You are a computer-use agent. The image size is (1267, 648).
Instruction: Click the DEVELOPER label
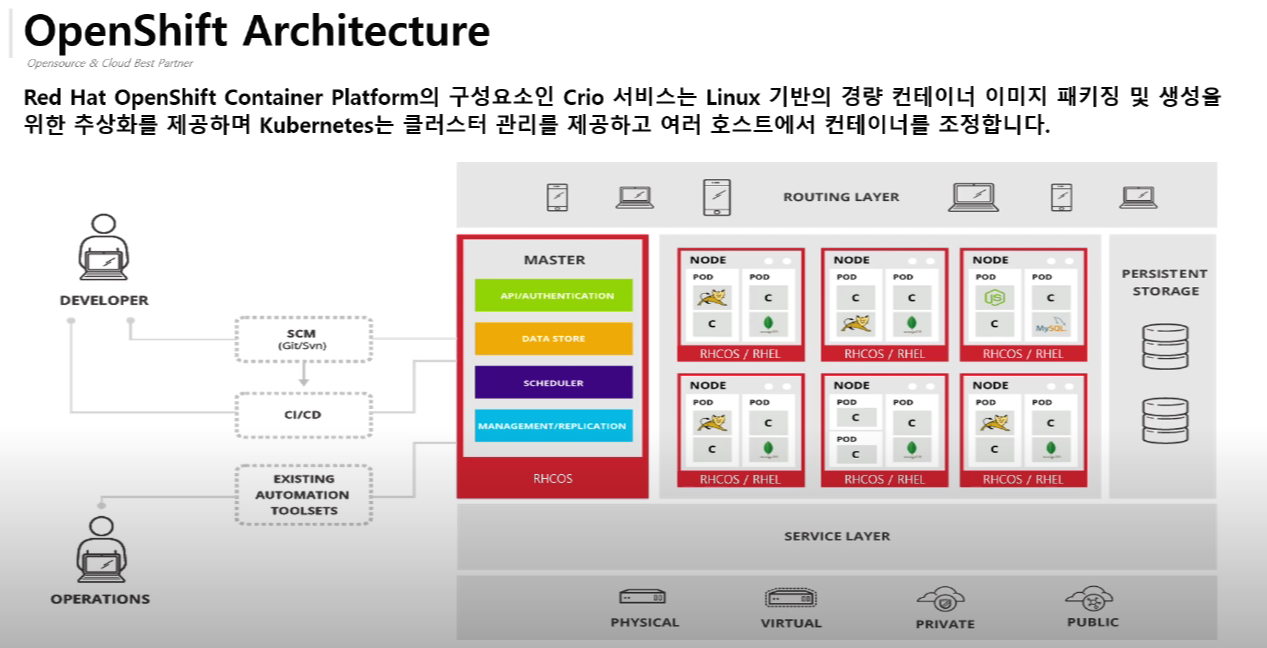[x=104, y=300]
